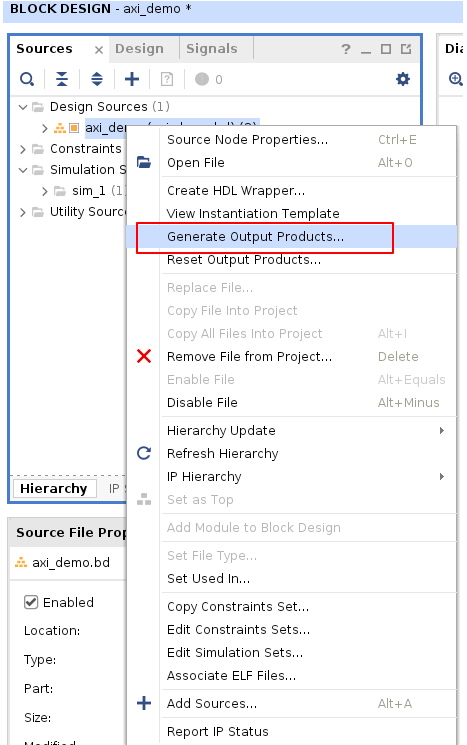The height and width of the screenshot is (745, 467).
Task: Select Reset Output Products
Action: click(291, 260)
